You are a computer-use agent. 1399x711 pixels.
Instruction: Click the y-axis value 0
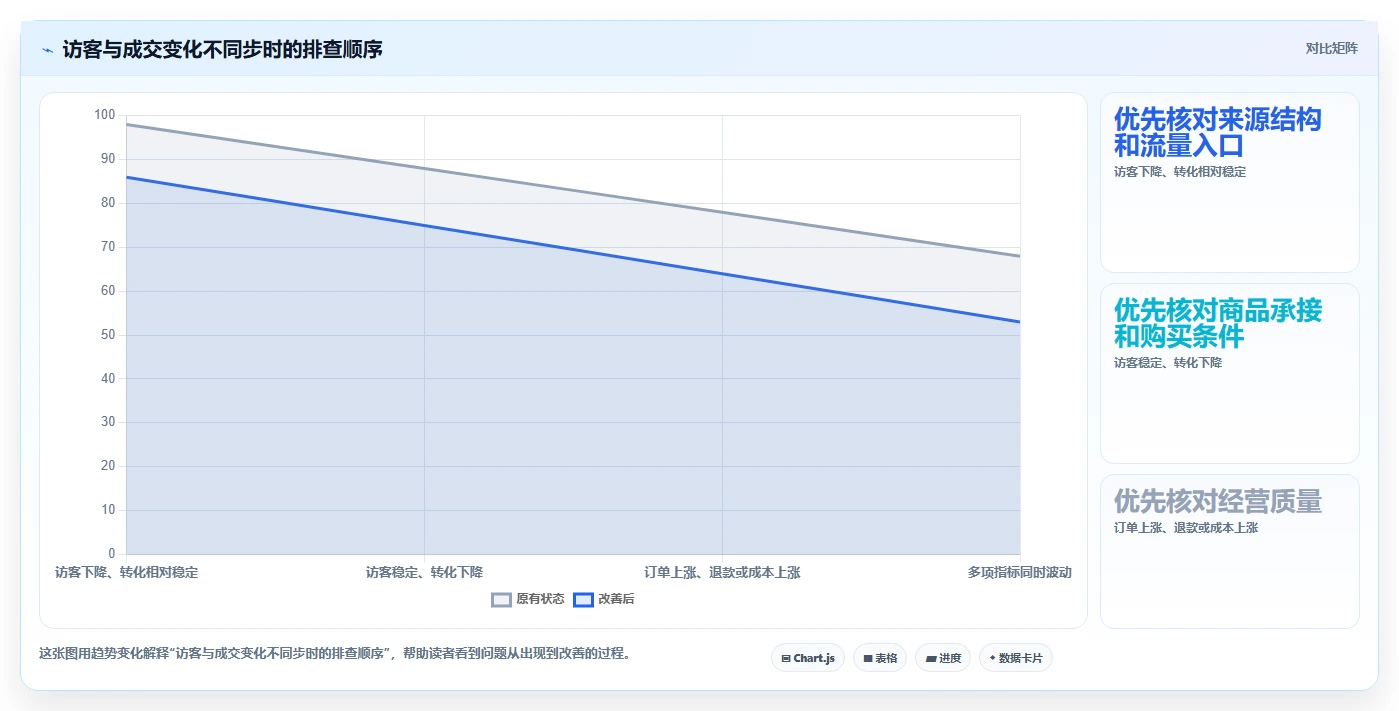click(x=112, y=553)
